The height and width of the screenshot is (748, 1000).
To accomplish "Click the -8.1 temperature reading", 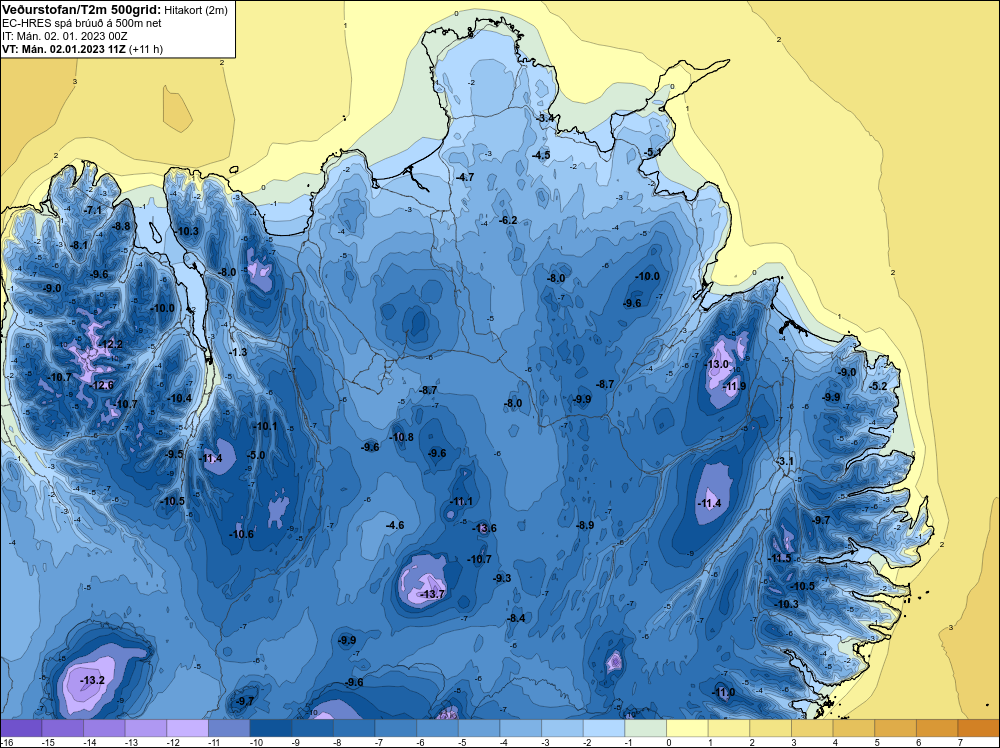I will click(79, 246).
